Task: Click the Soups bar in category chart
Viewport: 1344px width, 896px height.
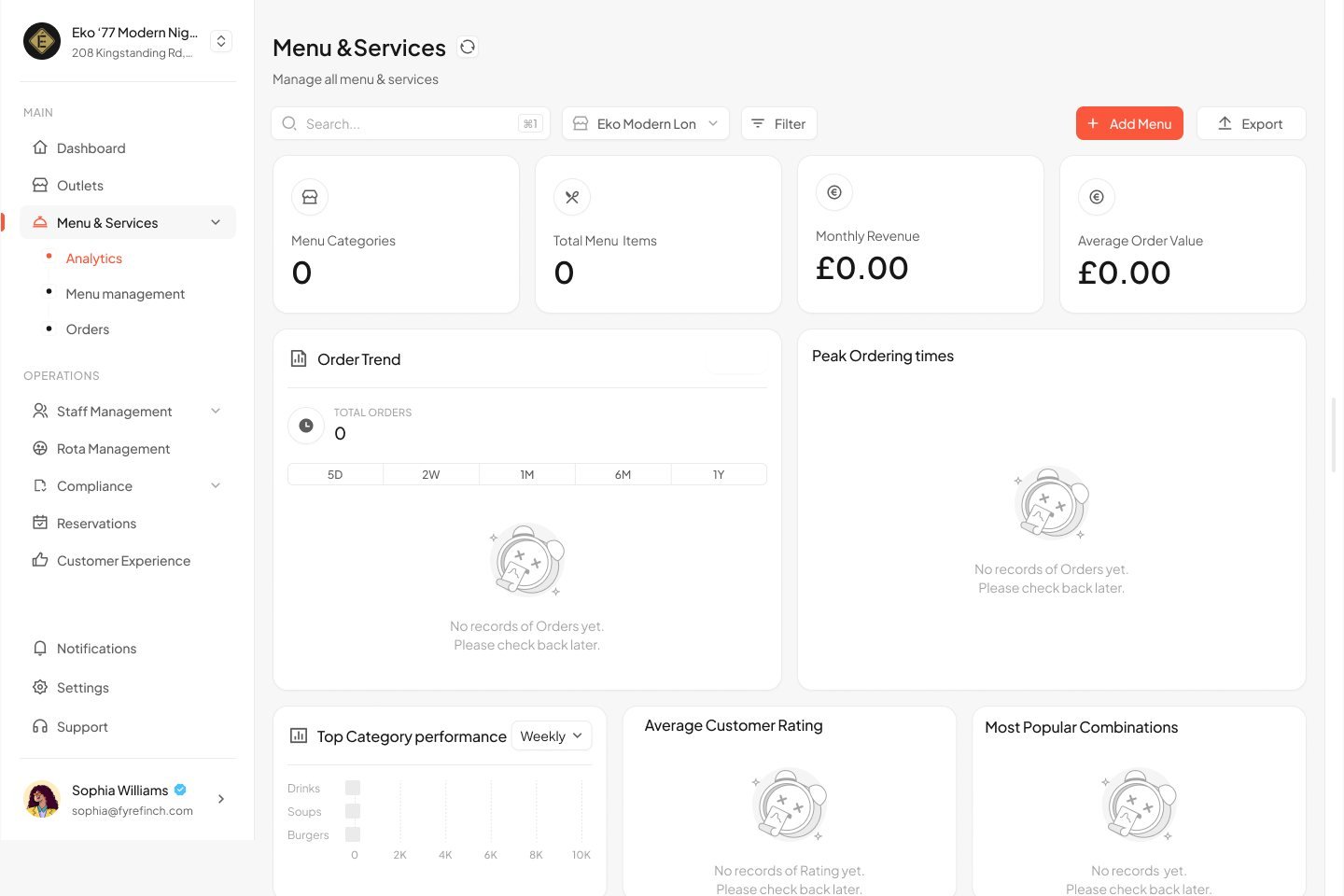Action: click(x=353, y=811)
